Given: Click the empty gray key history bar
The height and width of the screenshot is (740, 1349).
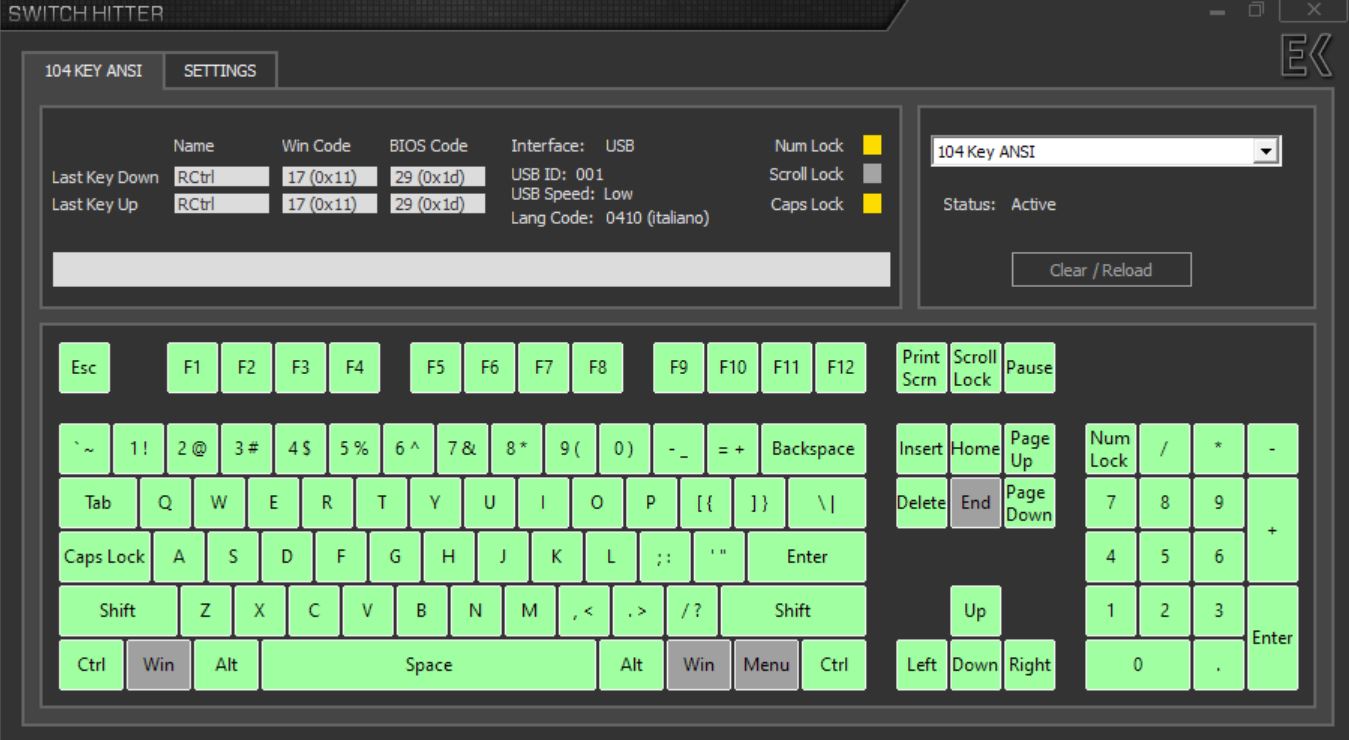Looking at the screenshot, I should (x=471, y=270).
